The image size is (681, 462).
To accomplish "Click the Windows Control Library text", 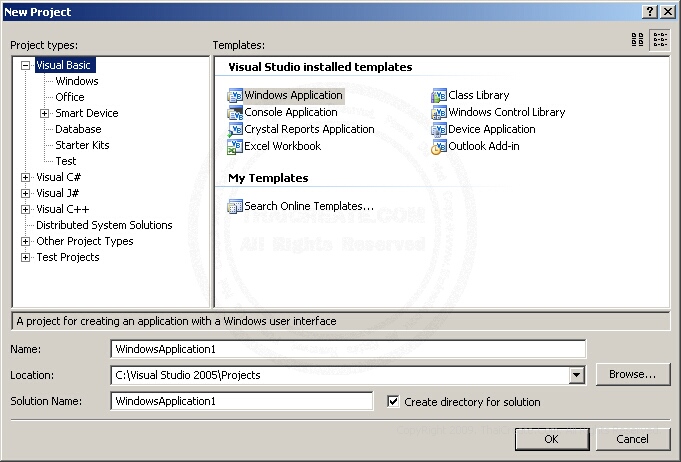I will [x=507, y=112].
